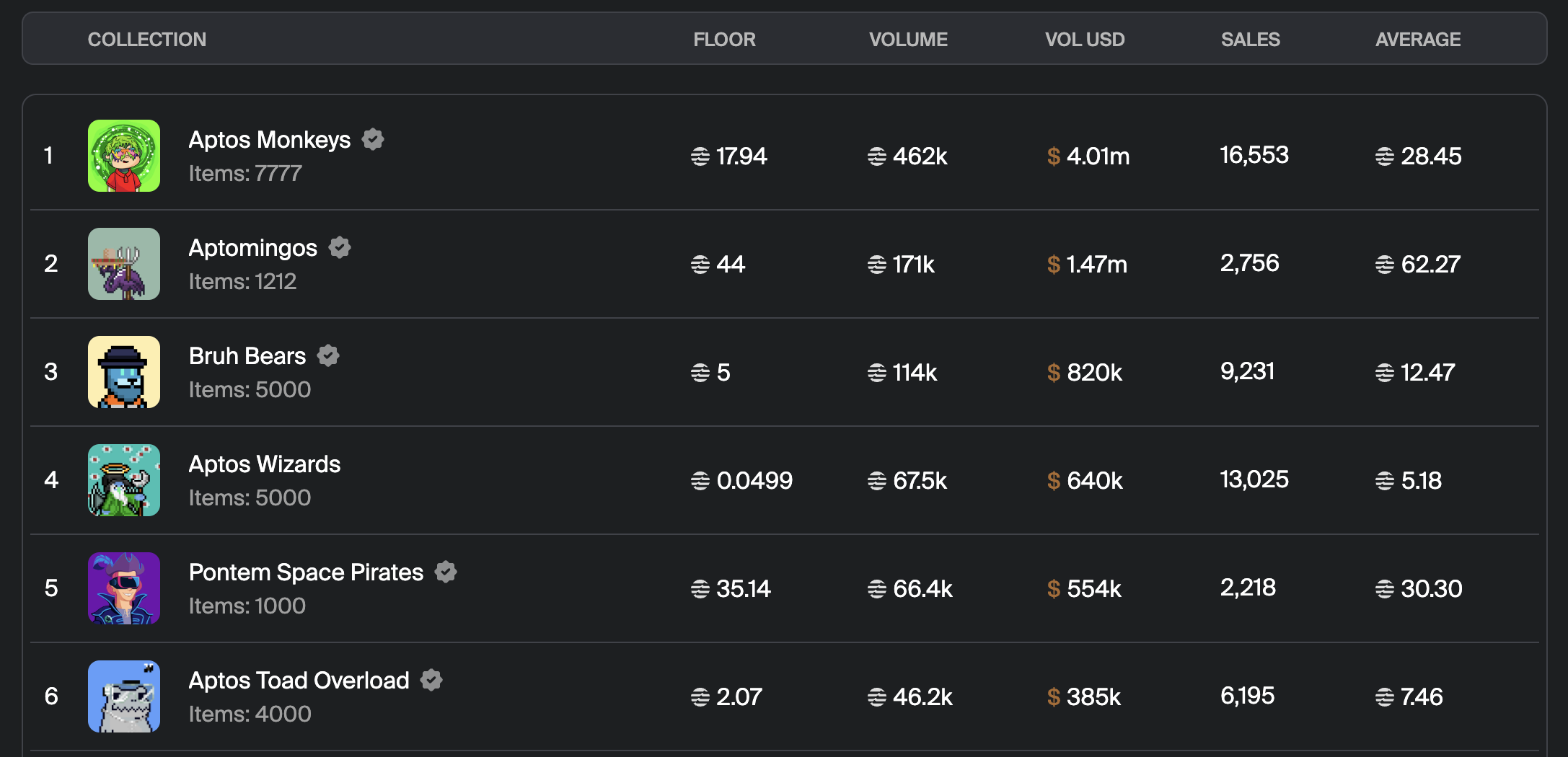Click dollar sign beside 554k
Image resolution: width=1568 pixels, height=757 pixels.
click(x=1054, y=589)
